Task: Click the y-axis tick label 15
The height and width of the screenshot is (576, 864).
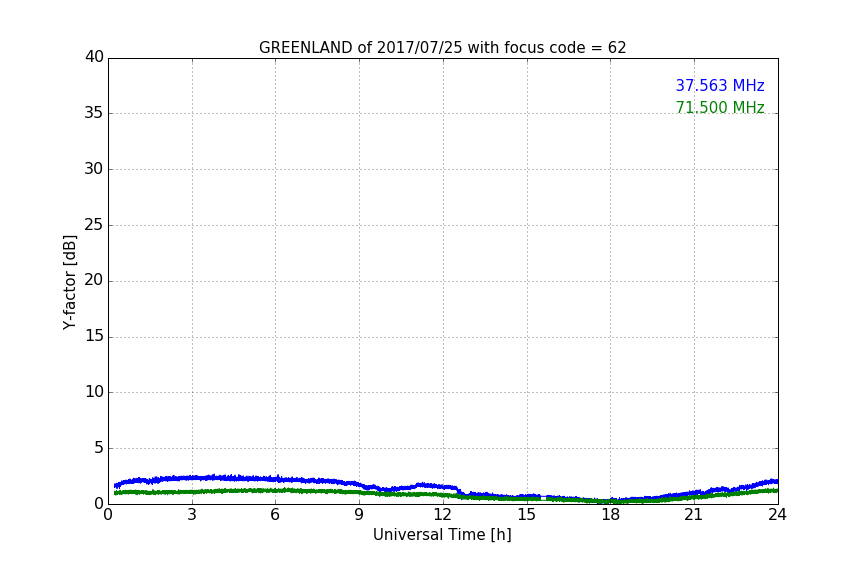Action: [x=94, y=336]
